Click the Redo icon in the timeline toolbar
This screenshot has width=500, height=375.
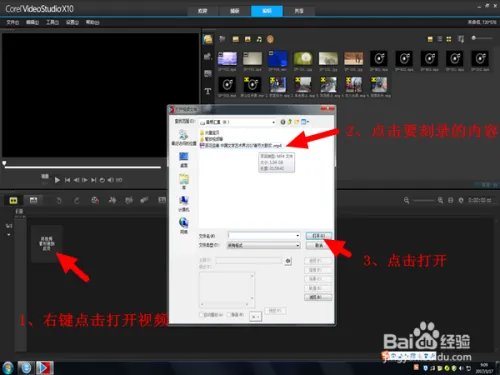(77, 200)
